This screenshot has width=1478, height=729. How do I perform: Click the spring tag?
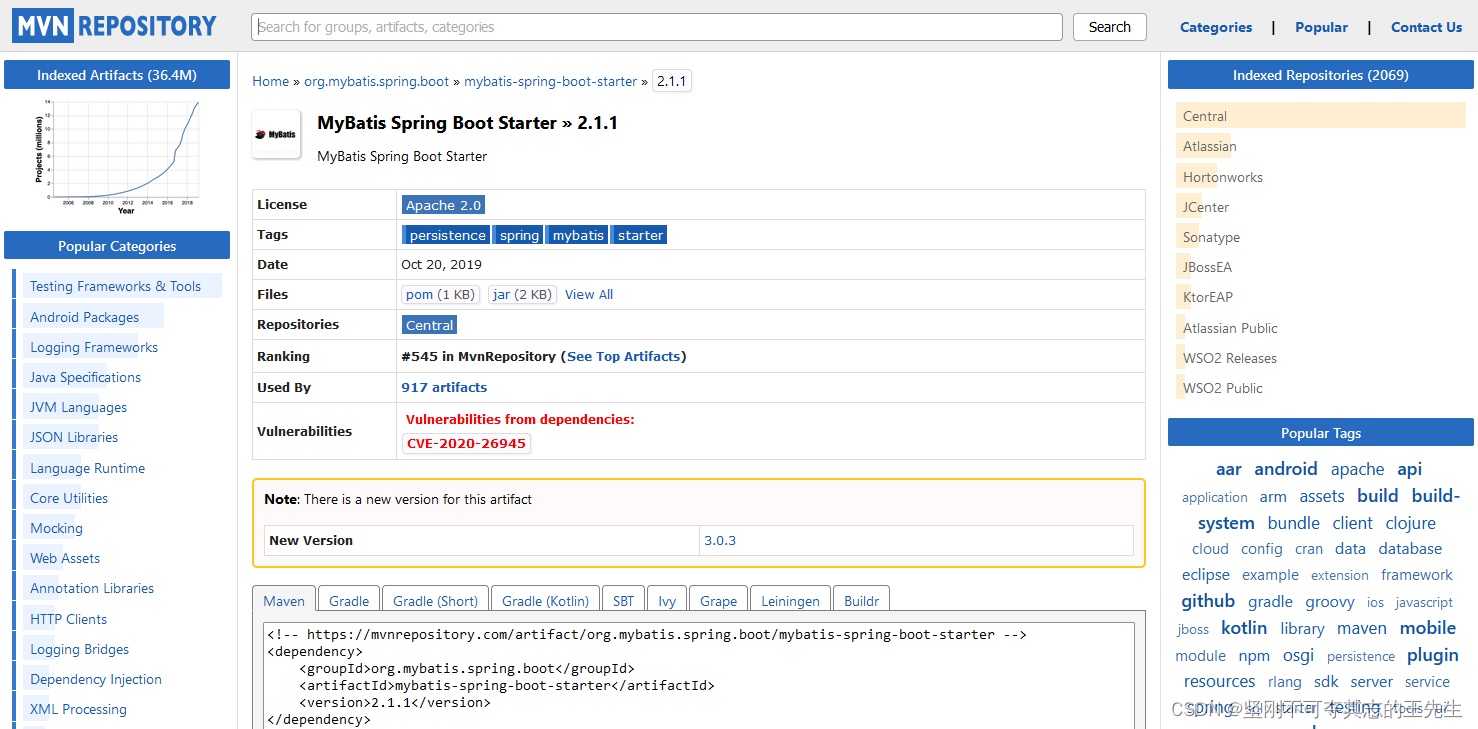(520, 235)
